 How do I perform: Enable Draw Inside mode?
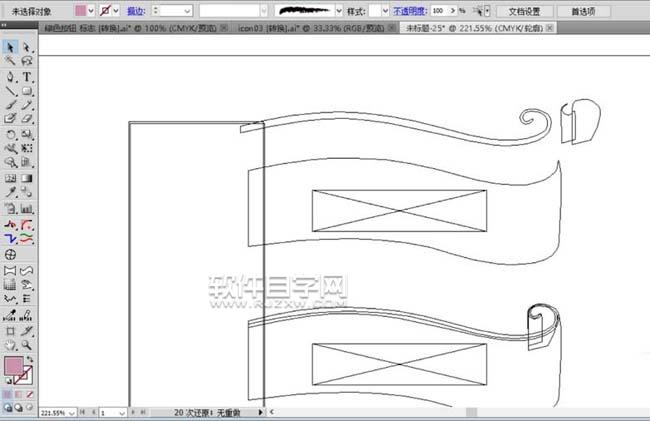point(29,408)
